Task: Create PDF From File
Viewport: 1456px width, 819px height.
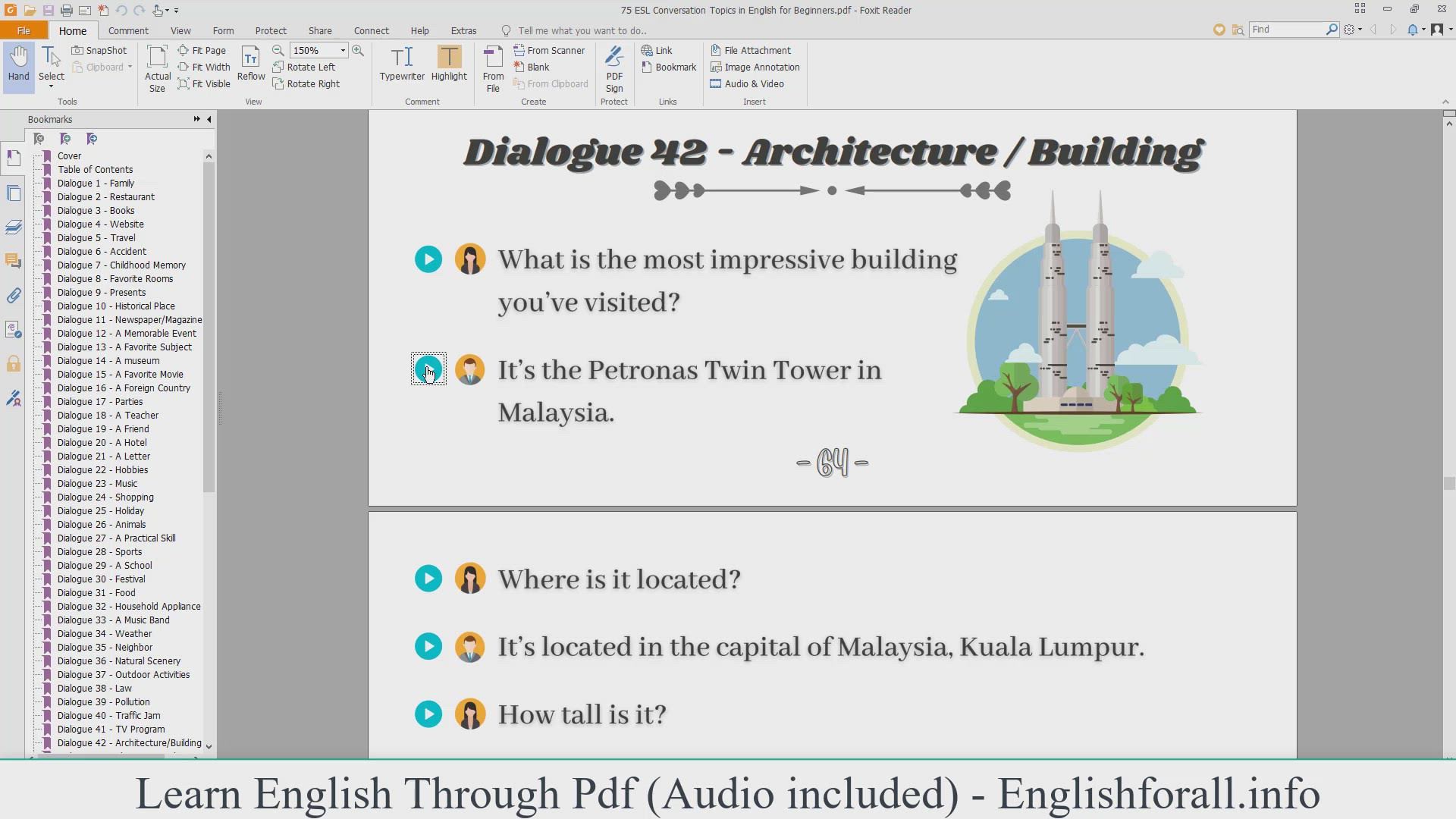Action: 493,69
